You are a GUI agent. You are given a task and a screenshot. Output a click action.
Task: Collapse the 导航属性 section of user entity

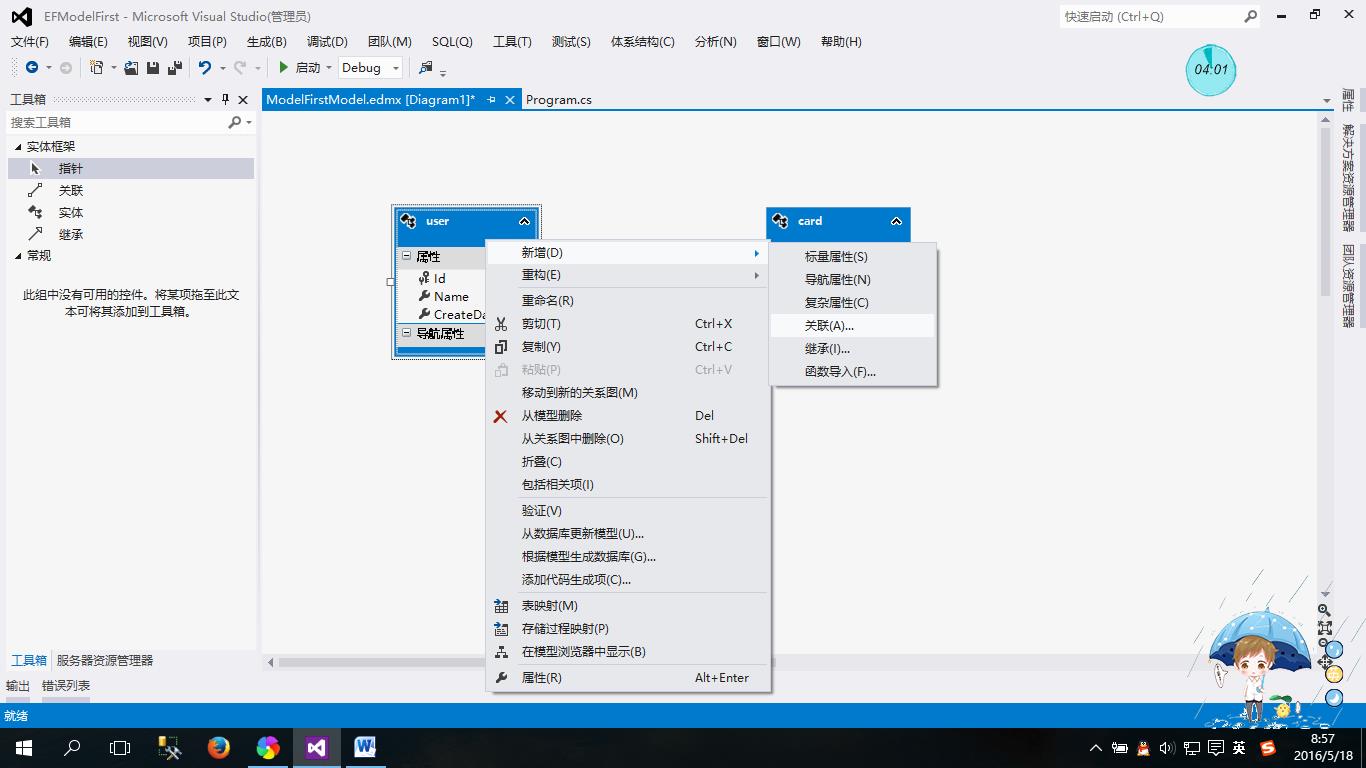[407, 333]
